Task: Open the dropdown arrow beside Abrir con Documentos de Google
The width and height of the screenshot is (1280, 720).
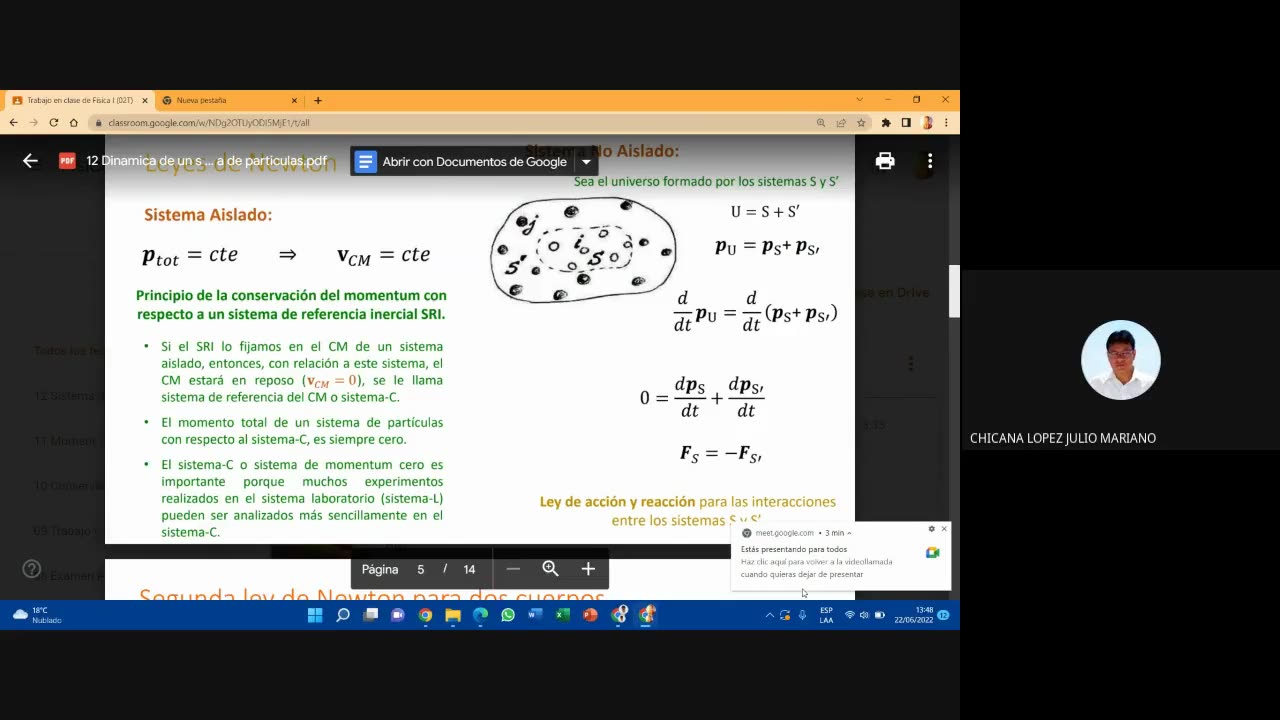Action: coord(586,162)
